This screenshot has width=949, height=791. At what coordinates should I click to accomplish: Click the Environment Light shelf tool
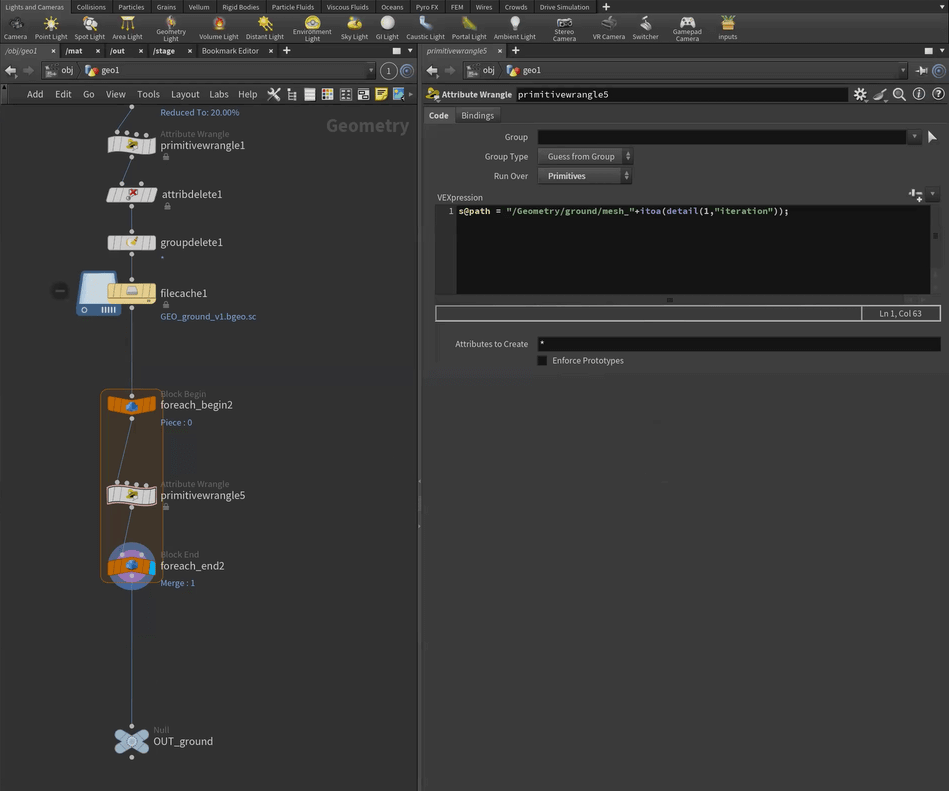point(312,27)
